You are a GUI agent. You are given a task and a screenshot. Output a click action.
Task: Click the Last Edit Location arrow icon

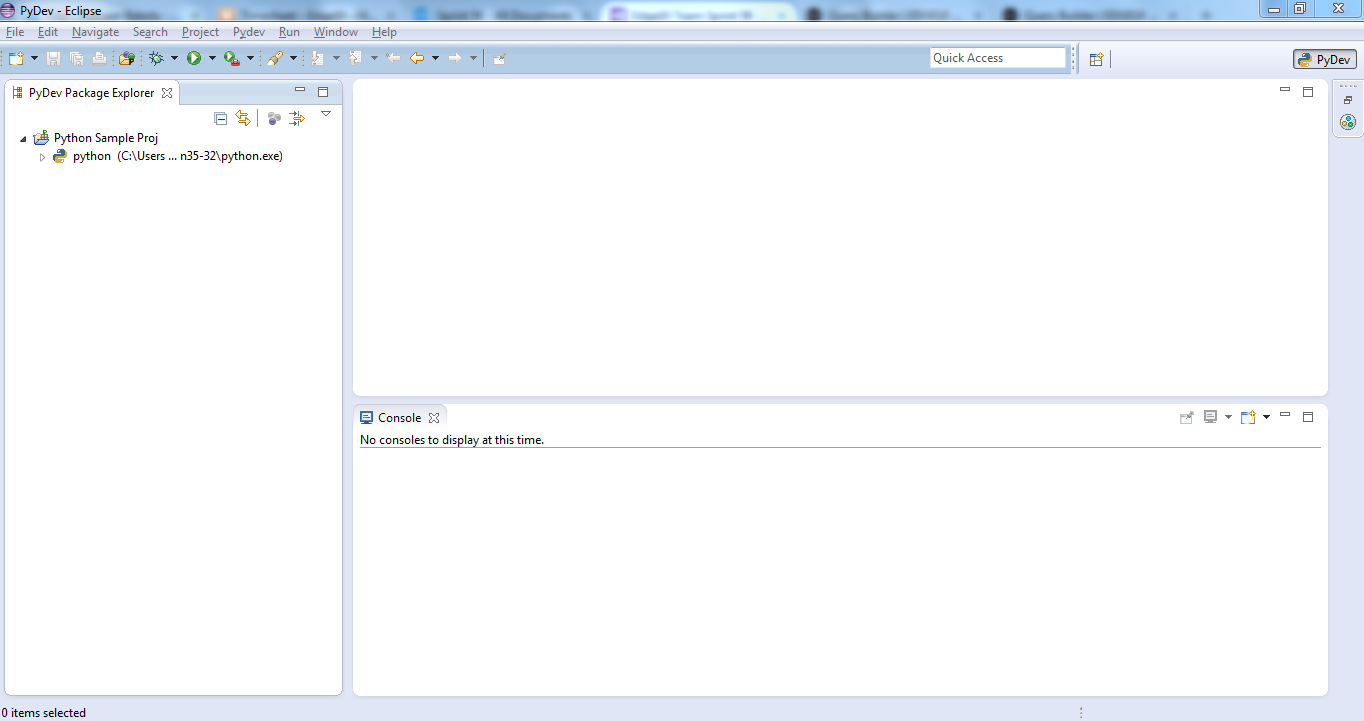pos(394,59)
